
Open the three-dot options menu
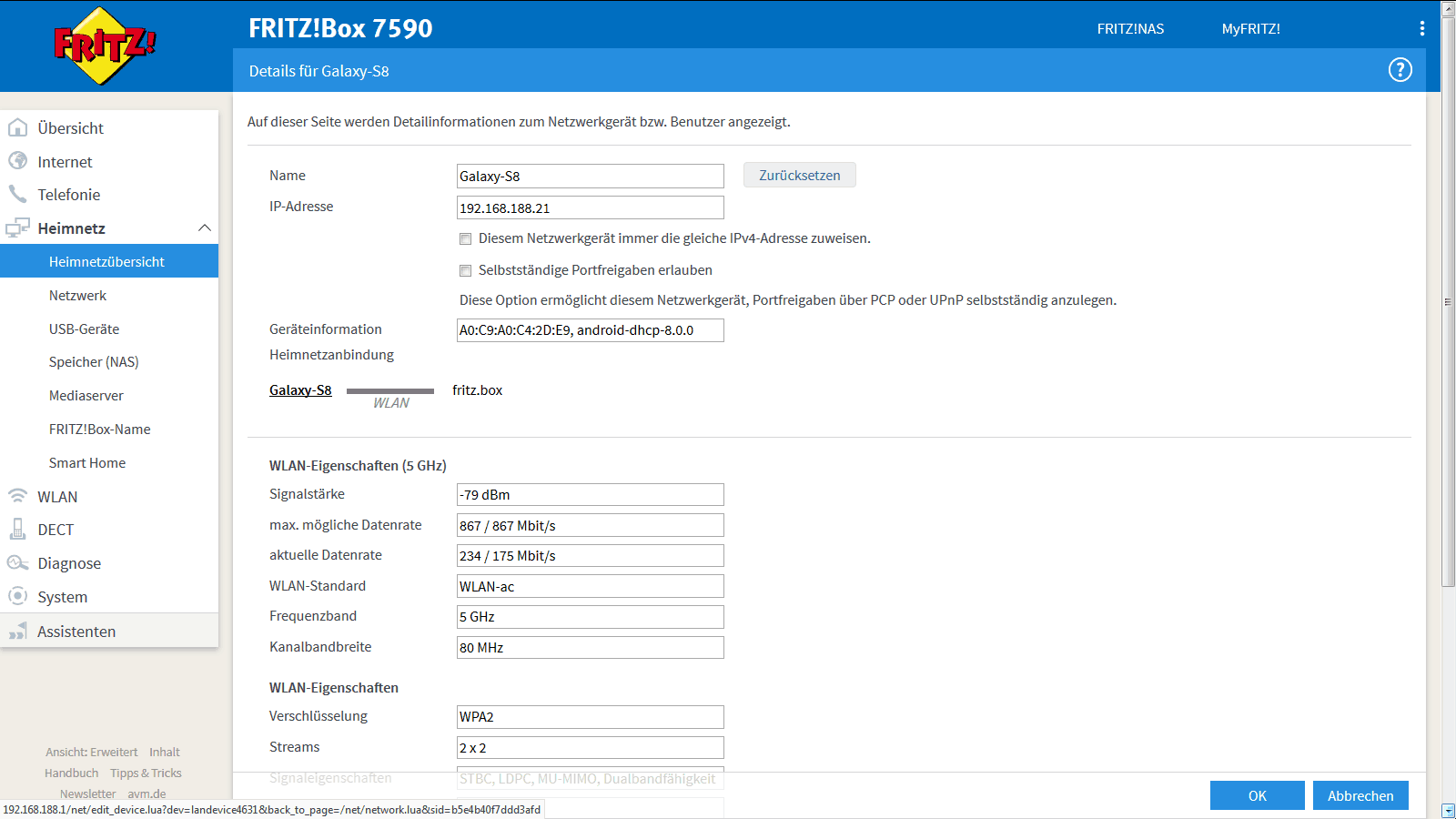click(x=1421, y=28)
